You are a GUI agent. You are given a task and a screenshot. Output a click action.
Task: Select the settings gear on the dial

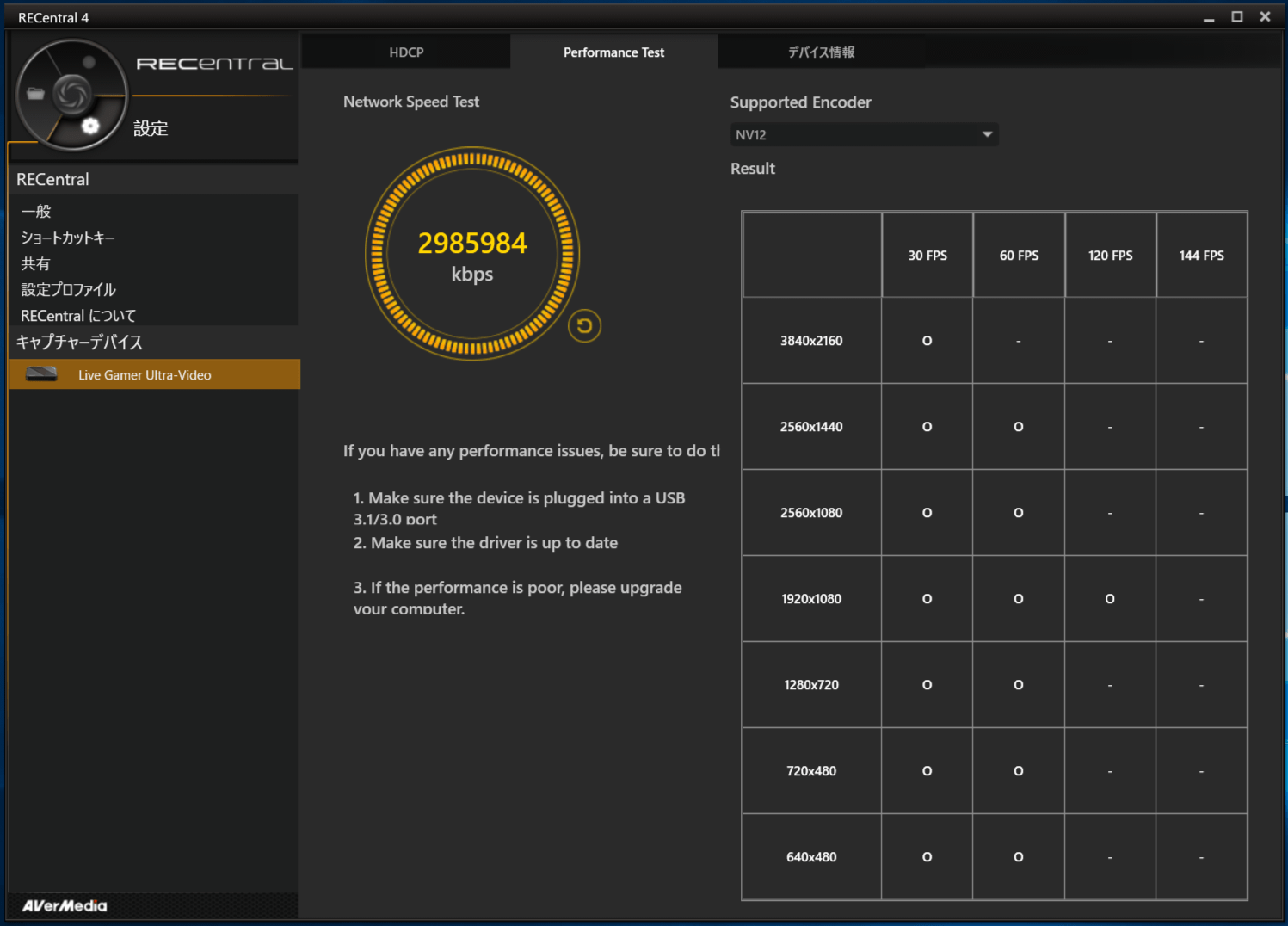click(90, 127)
